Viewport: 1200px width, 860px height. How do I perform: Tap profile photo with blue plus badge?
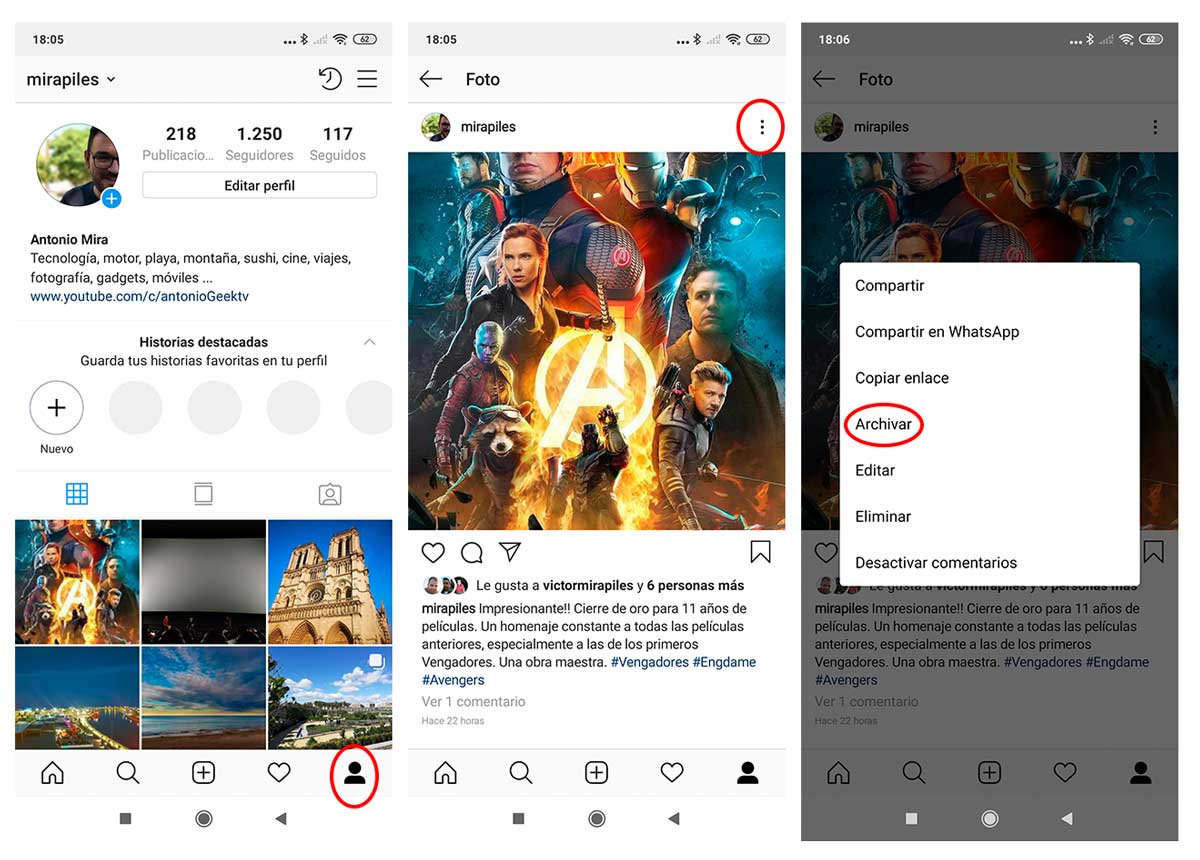click(78, 165)
